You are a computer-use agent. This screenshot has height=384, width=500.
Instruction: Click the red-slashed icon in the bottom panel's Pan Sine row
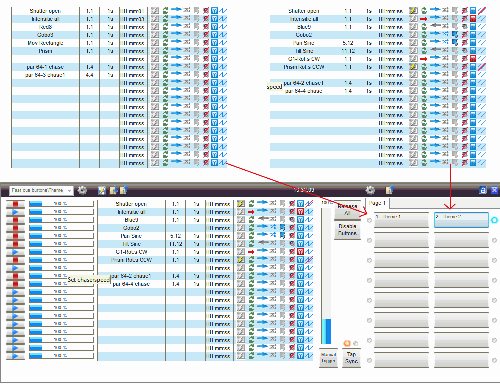[x=292, y=236]
